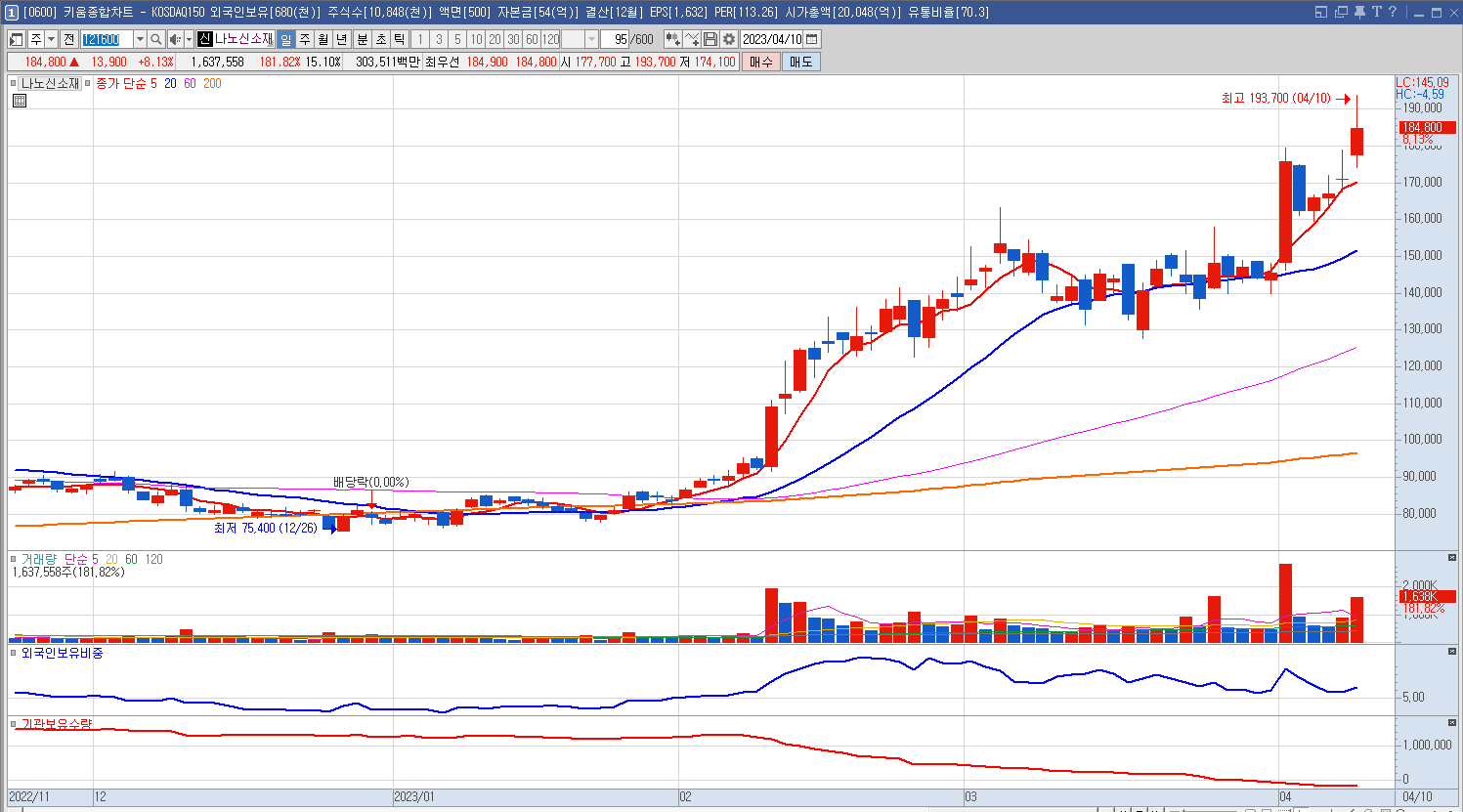Click the duplicate window icon in title bar
This screenshot has width=1463, height=812.
click(x=1341, y=12)
